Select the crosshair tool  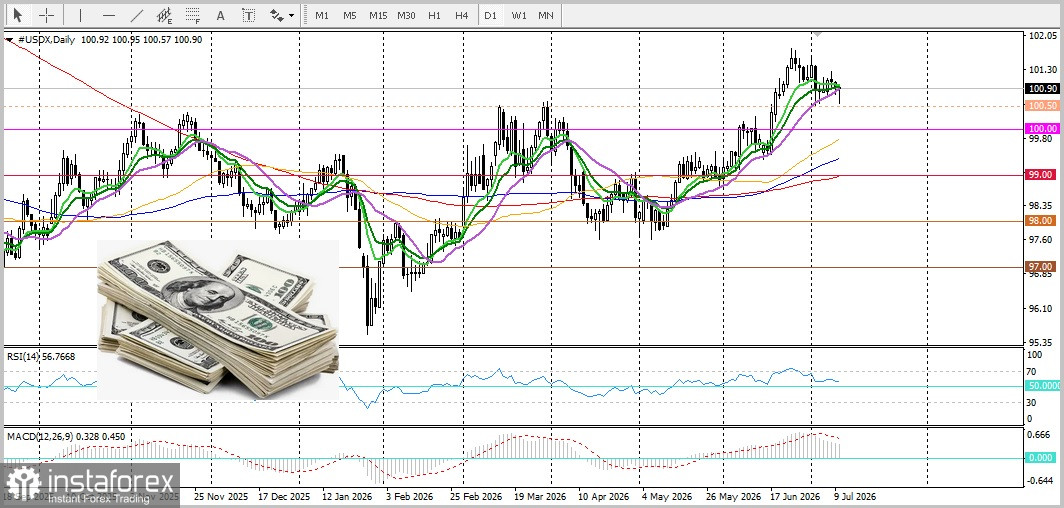click(x=47, y=15)
